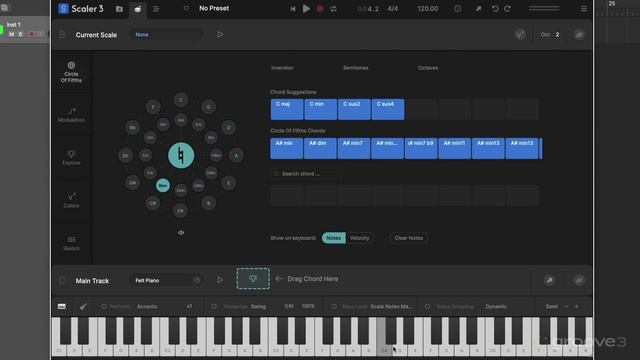Start playback with Play button
The width and height of the screenshot is (640, 360).
[306, 9]
